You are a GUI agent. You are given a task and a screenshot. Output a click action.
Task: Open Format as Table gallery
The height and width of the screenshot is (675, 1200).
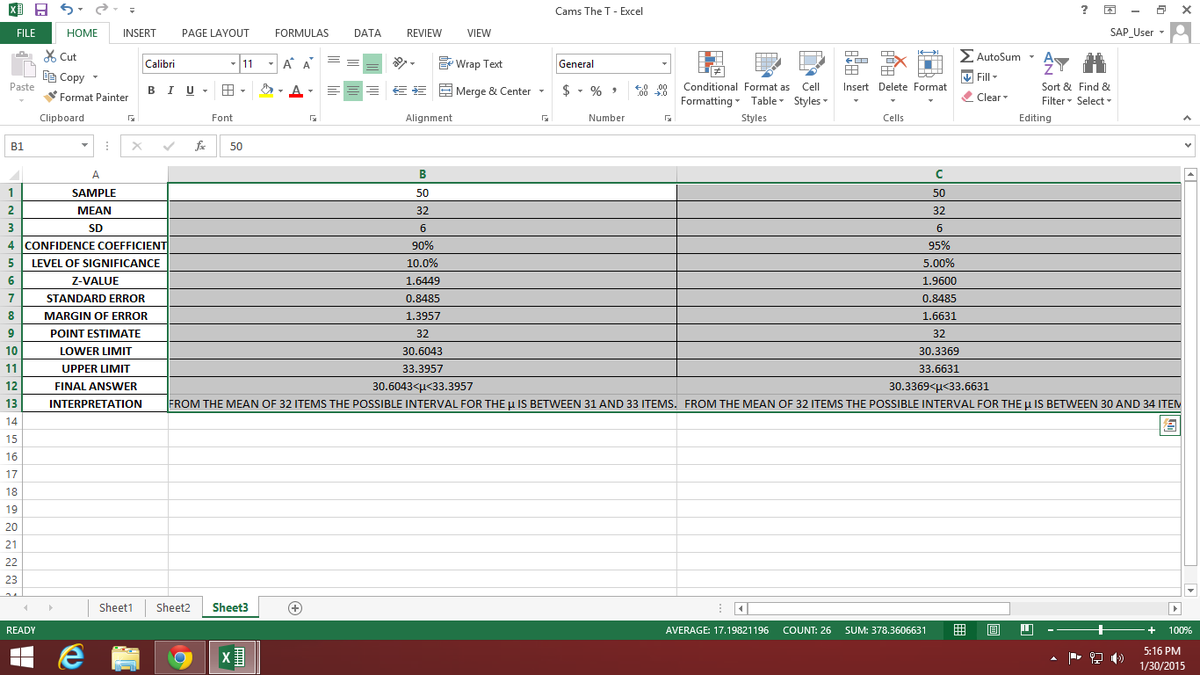(x=768, y=78)
